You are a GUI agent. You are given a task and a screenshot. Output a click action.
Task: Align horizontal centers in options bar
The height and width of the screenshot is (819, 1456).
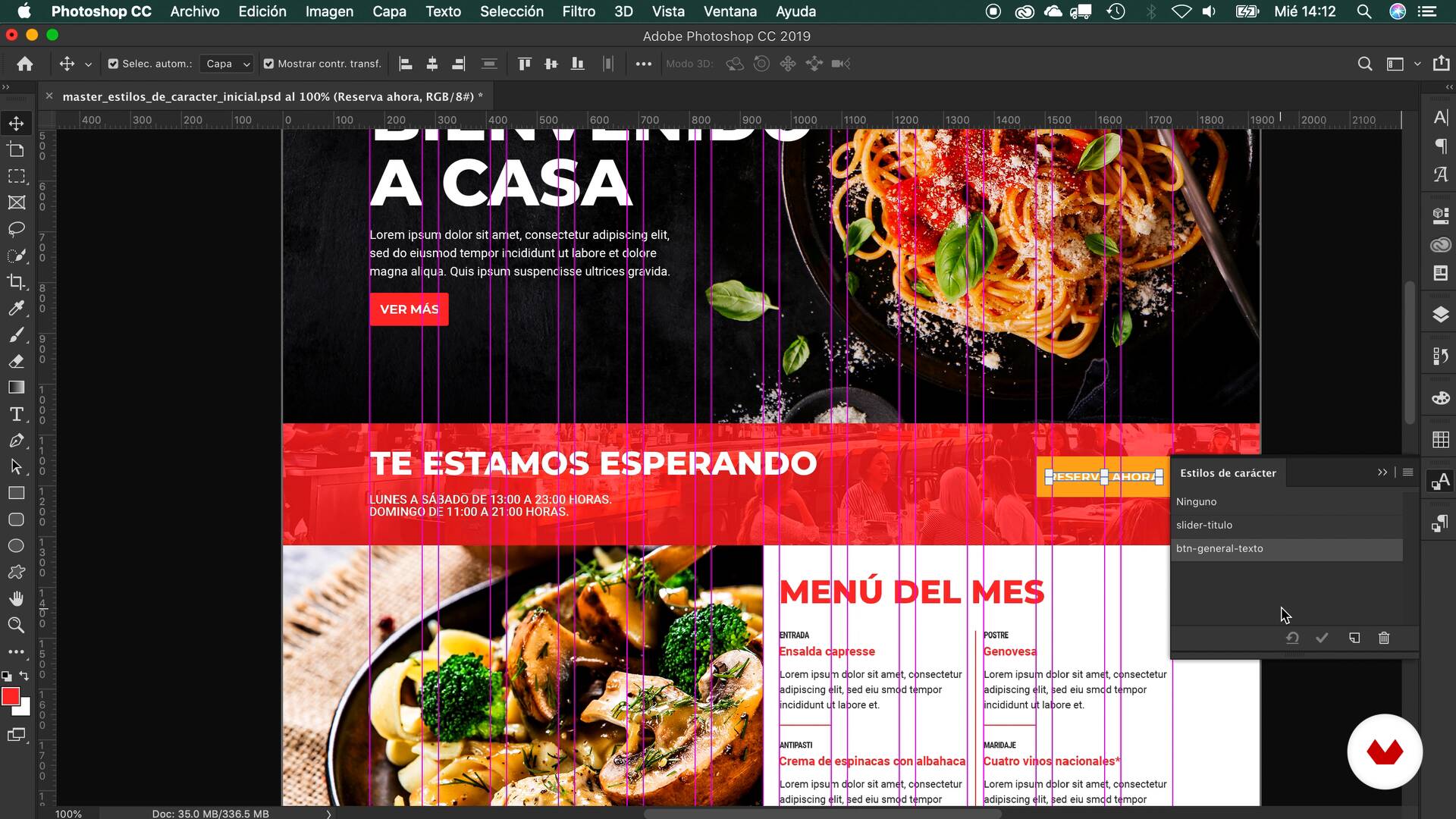432,64
